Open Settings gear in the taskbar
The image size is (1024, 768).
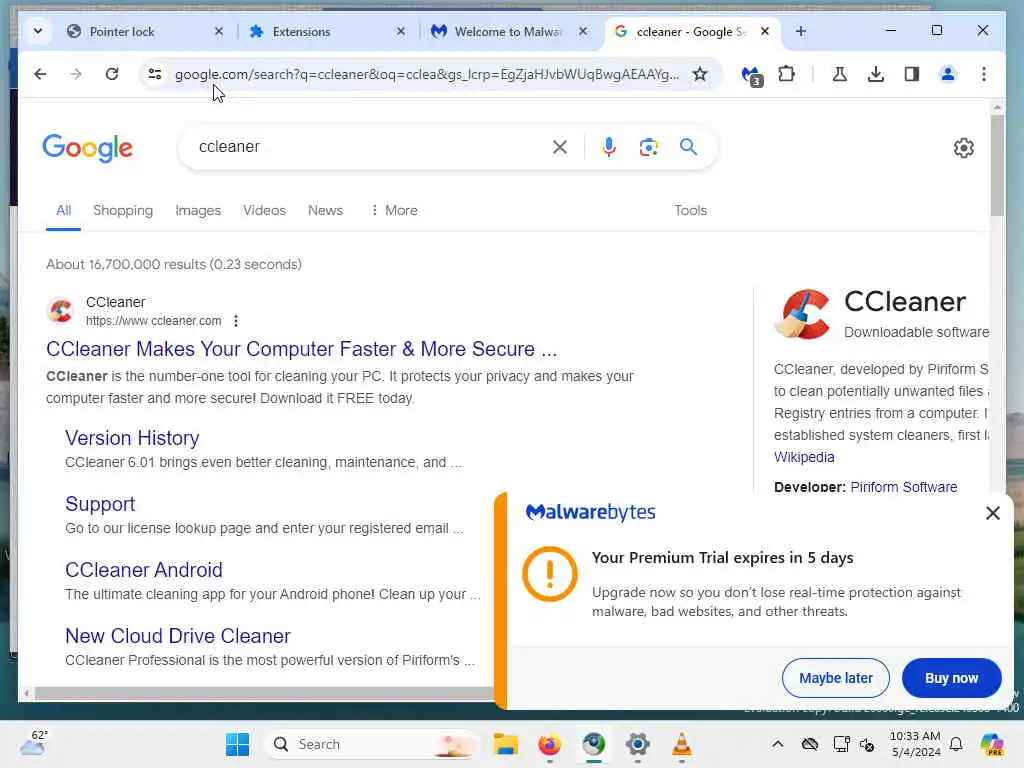[637, 744]
